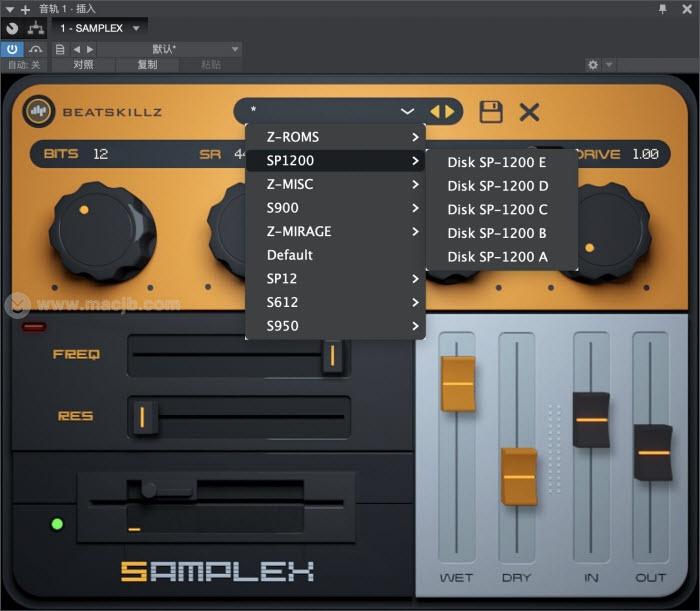Pin the plugin window
The width and height of the screenshot is (700, 611).
(x=662, y=8)
